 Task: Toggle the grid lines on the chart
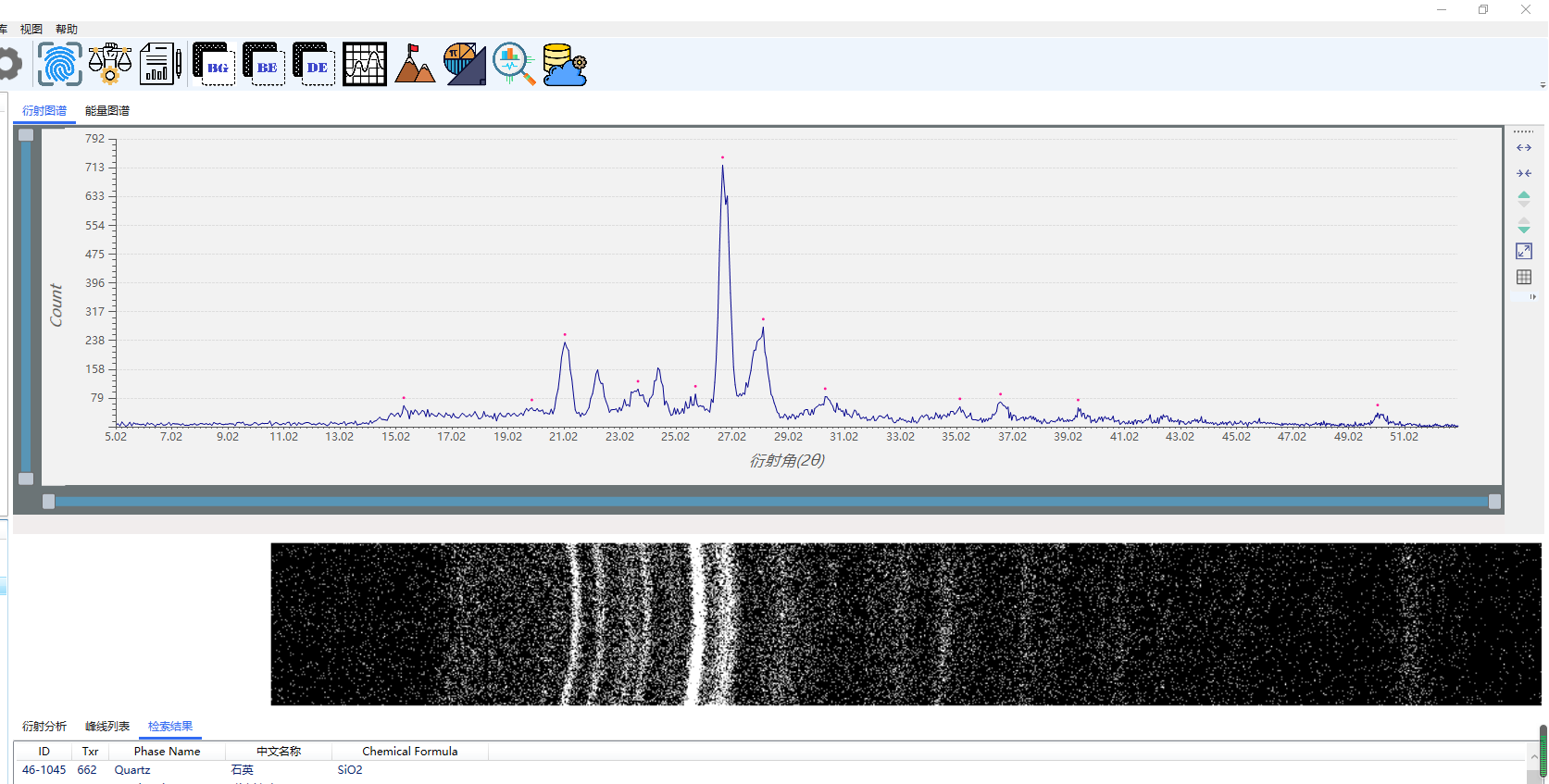[1524, 277]
